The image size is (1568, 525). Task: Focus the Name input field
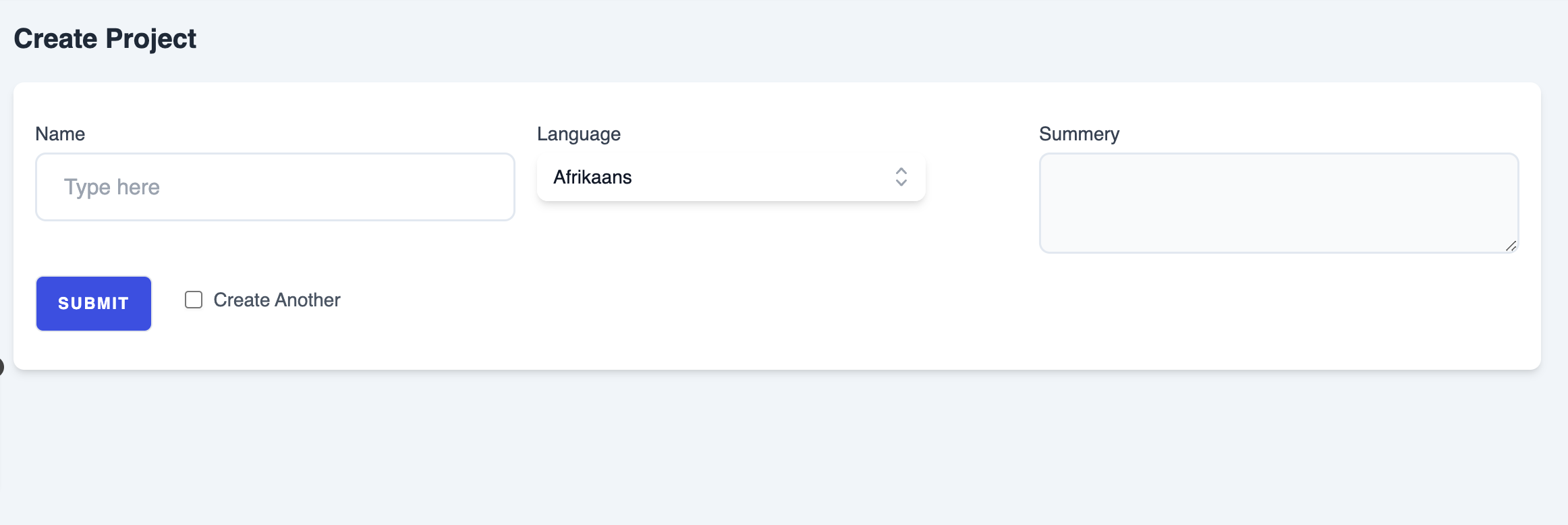pos(275,187)
